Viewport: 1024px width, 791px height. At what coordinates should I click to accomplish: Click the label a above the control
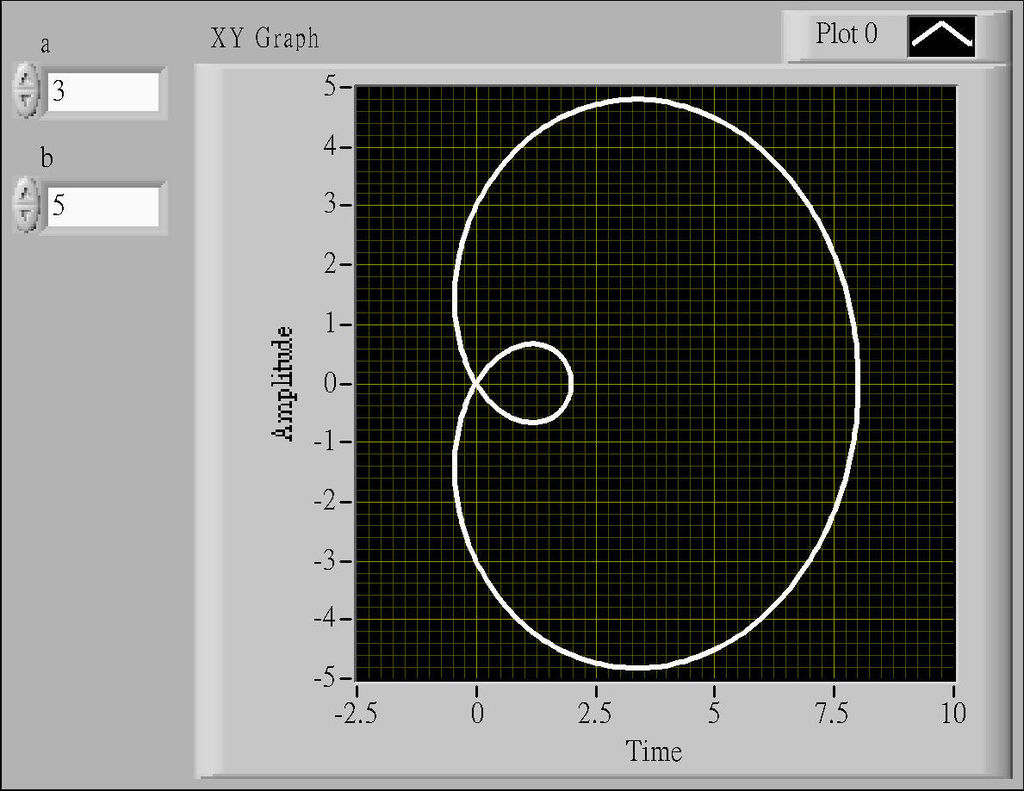45,44
